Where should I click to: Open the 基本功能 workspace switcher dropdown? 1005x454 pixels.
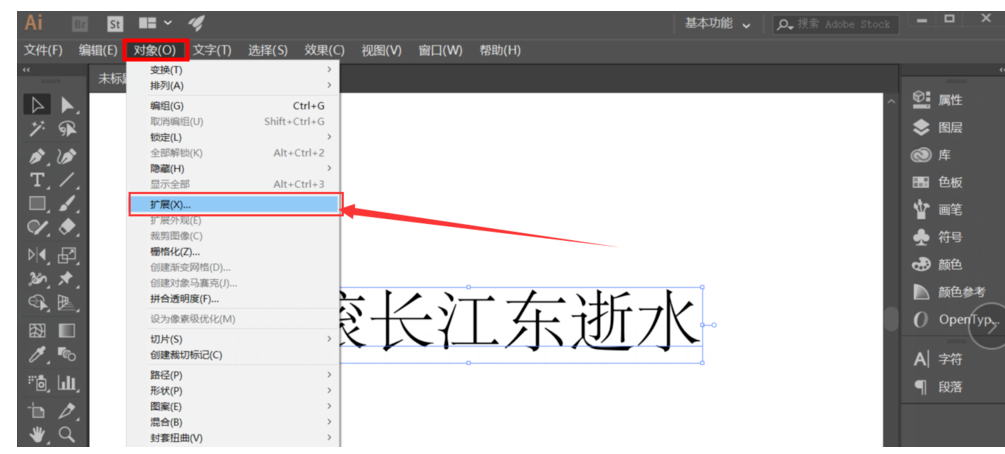coord(717,24)
